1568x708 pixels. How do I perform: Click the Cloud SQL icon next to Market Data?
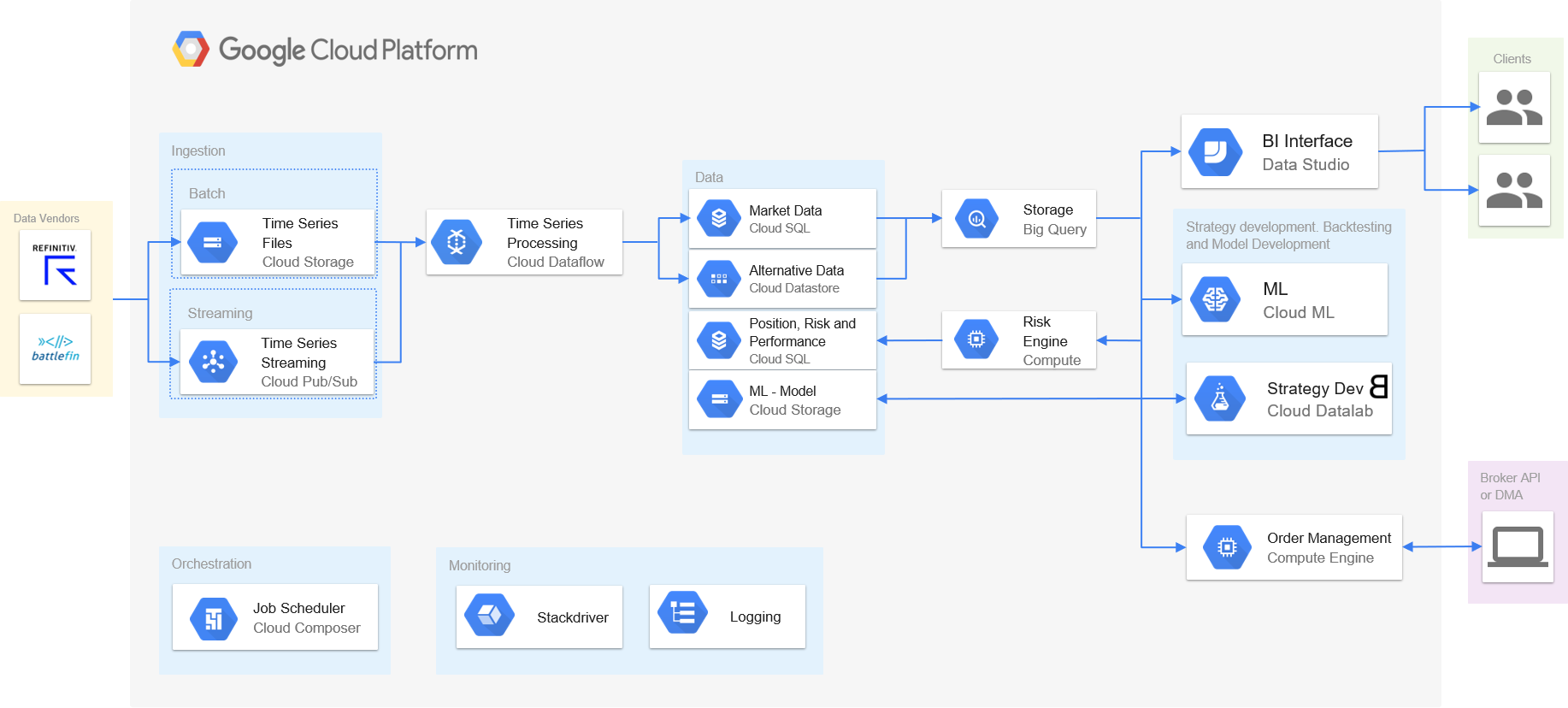click(719, 218)
